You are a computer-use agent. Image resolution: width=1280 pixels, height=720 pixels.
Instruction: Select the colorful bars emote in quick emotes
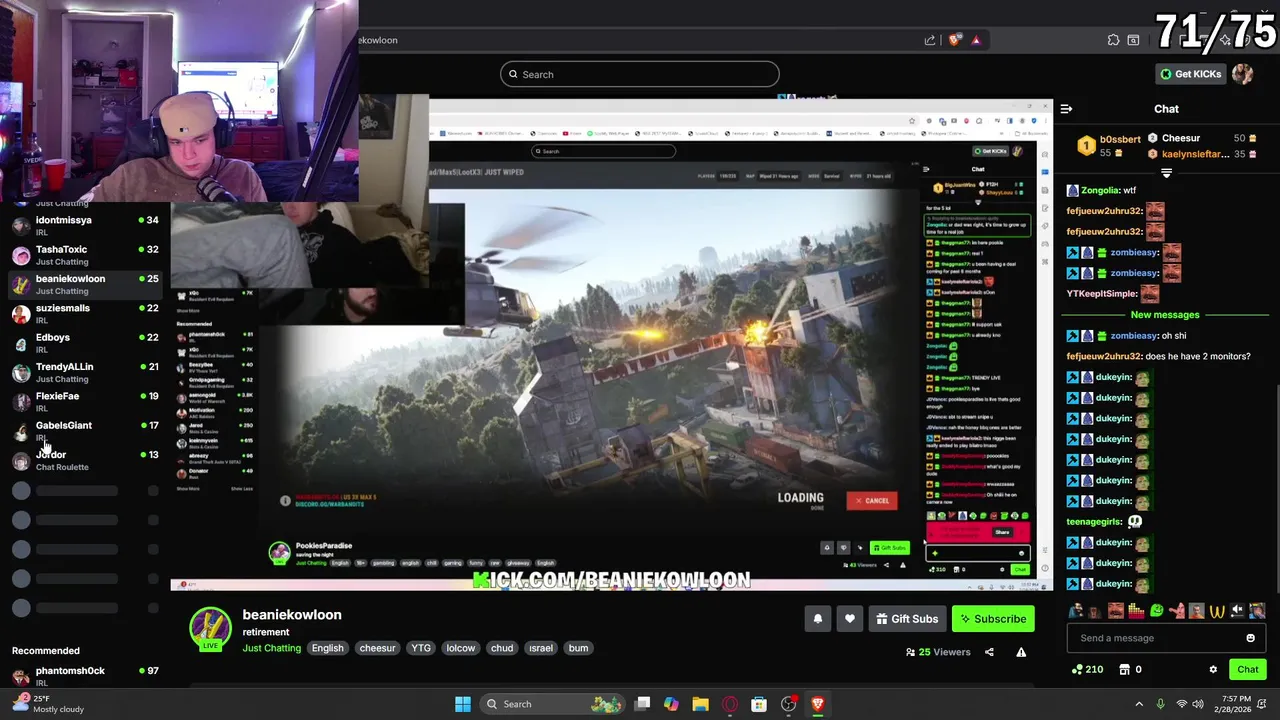point(1136,610)
